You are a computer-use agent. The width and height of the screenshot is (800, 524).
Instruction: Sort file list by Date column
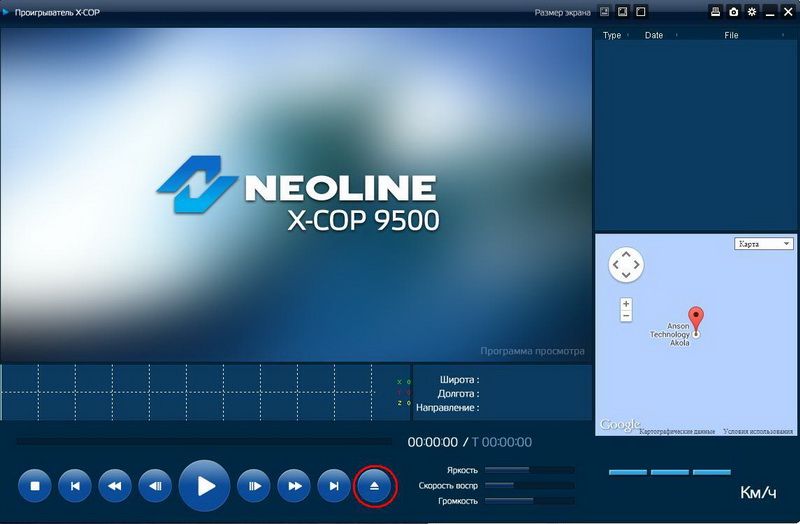coord(654,35)
